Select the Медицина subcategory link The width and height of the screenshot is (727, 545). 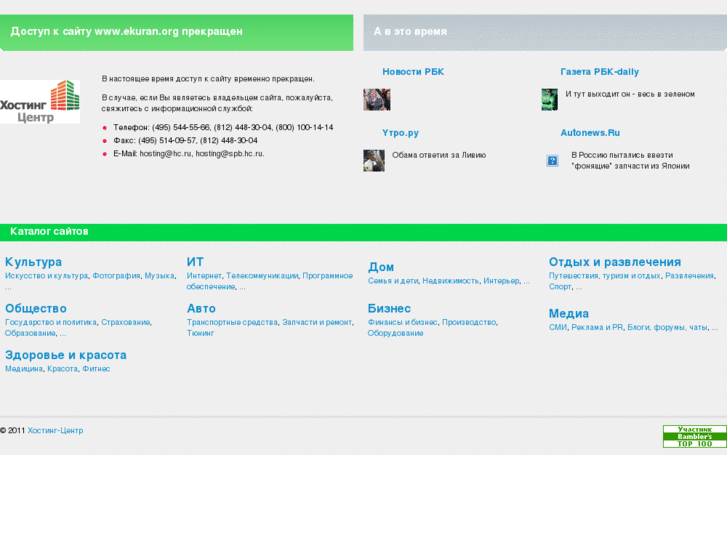(24, 369)
